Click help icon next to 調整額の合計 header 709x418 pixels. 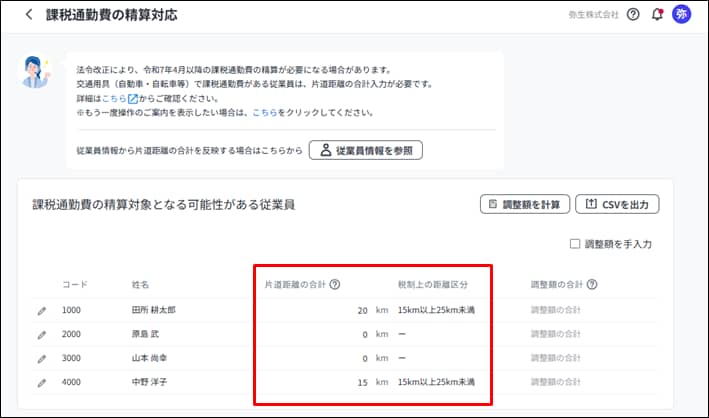pyautogui.click(x=593, y=285)
